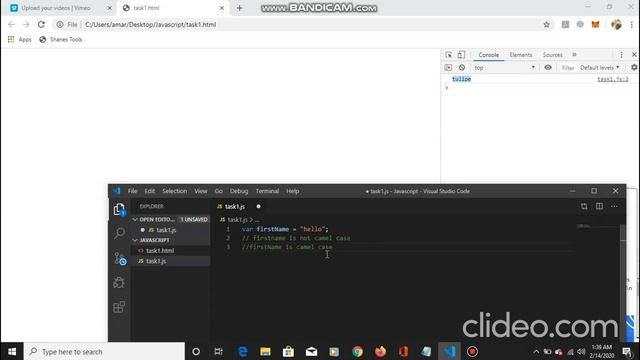Viewport: 640px width, 360px height.
Task: Open VS Code Terminal menu
Action: (267, 191)
